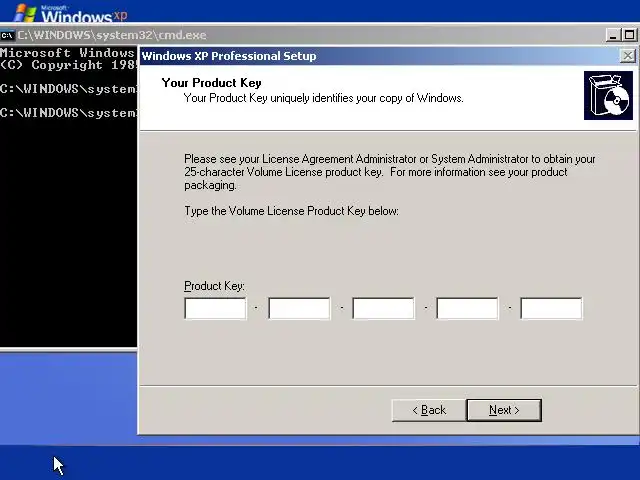The height and width of the screenshot is (480, 640).
Task: Maximize the cmd.exe window
Action: point(629,35)
